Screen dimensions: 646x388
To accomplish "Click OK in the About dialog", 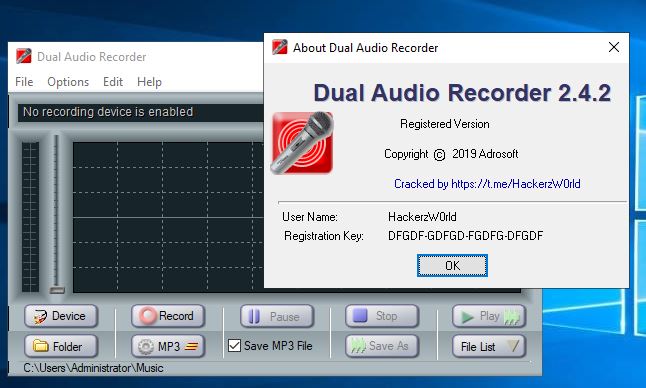I will [452, 266].
